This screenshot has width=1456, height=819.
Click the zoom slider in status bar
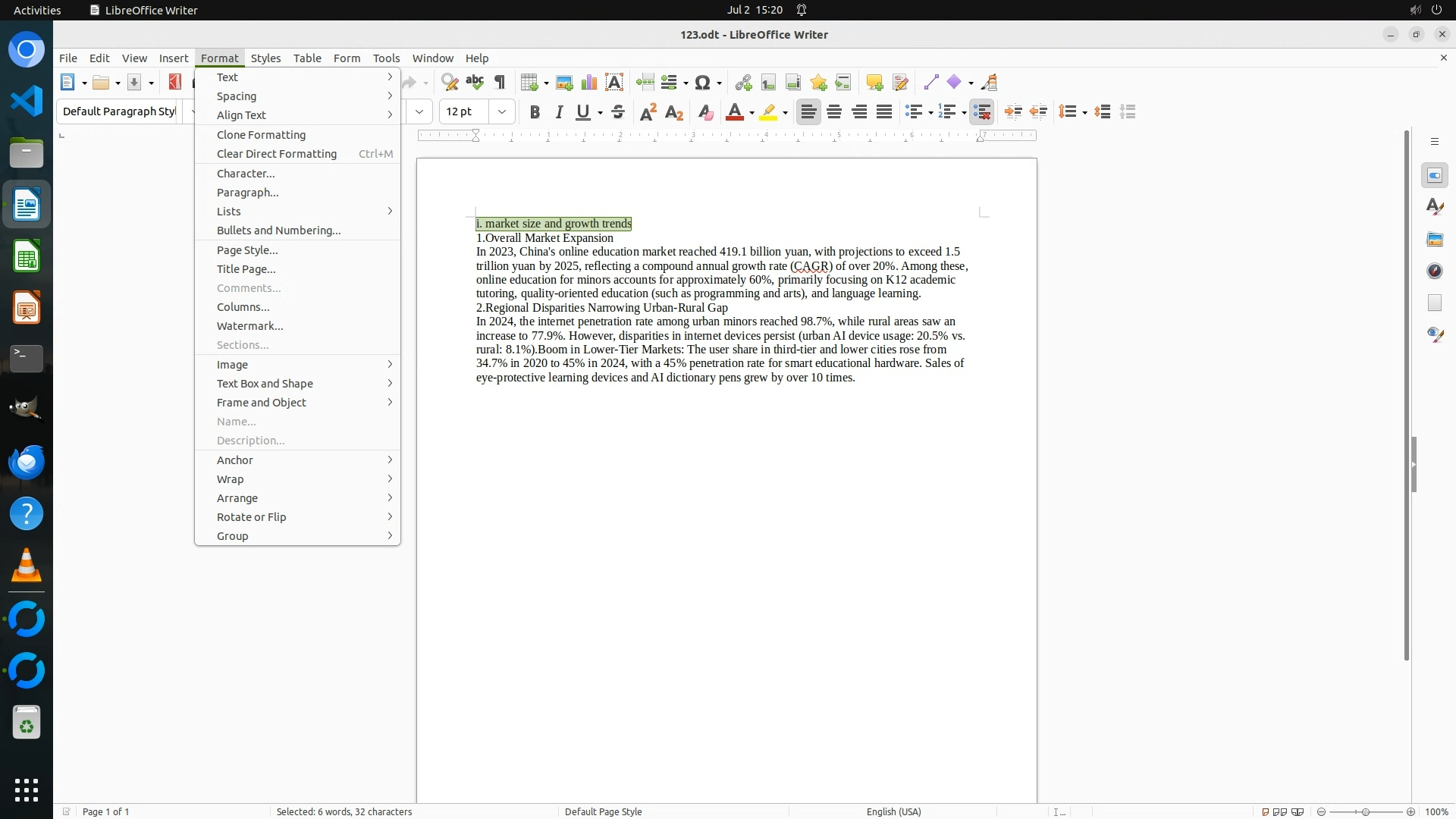pyautogui.click(x=1365, y=811)
